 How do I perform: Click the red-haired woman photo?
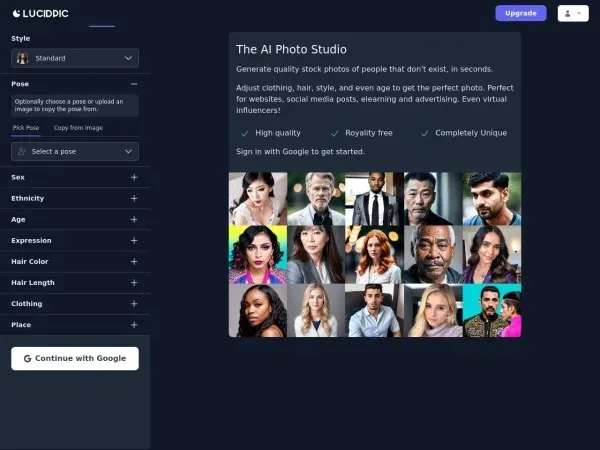(x=375, y=254)
